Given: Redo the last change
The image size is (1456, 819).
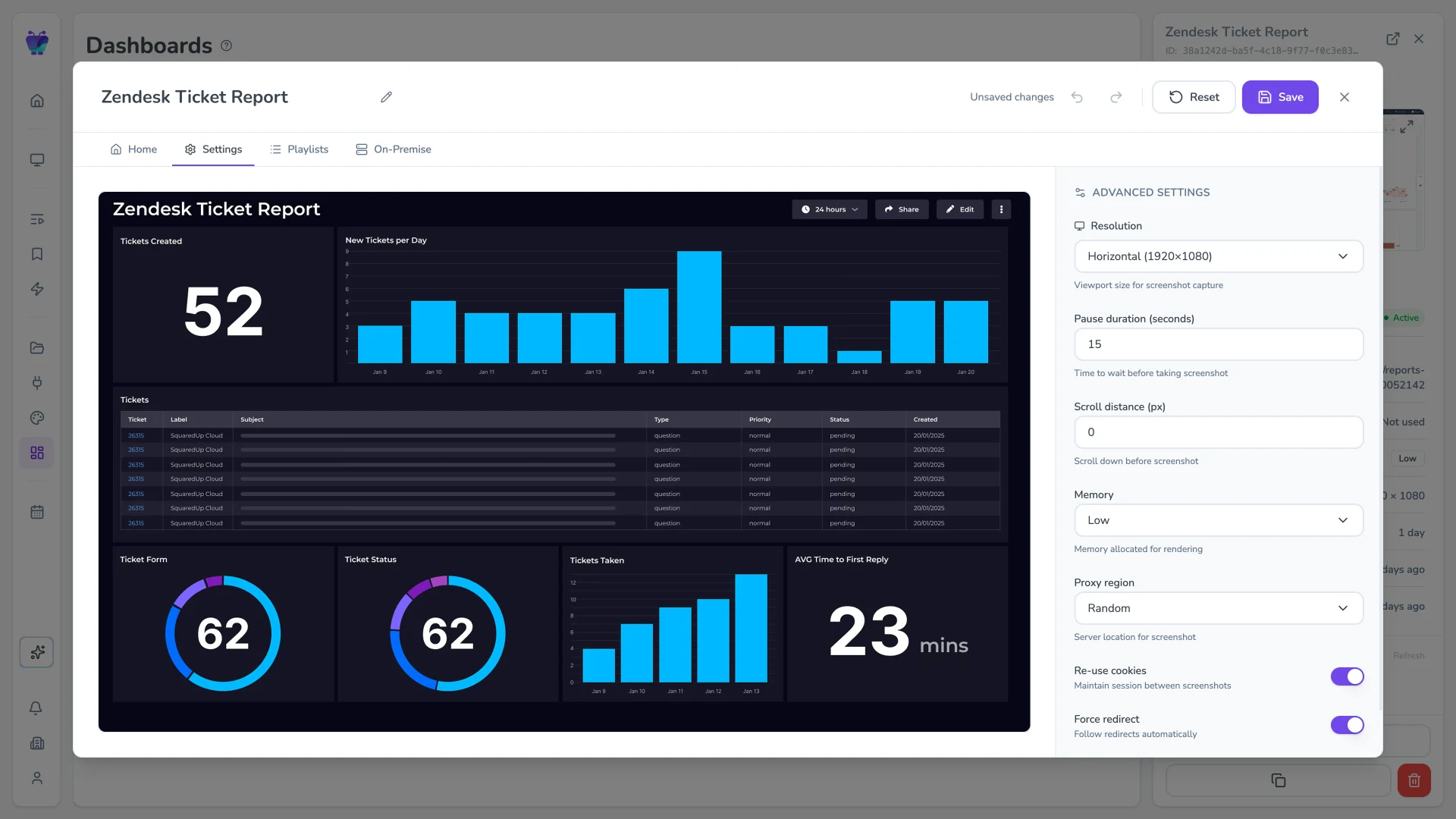Looking at the screenshot, I should [1116, 97].
